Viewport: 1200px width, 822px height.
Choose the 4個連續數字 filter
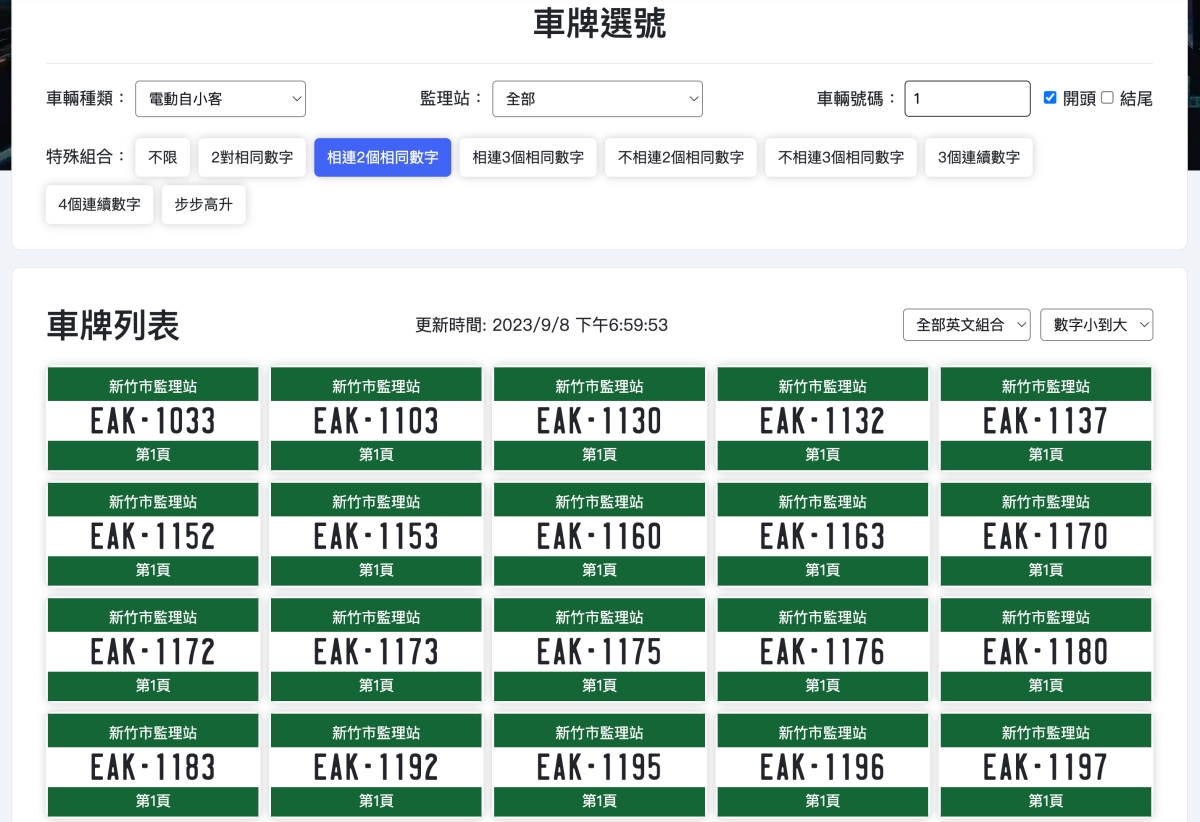[99, 205]
